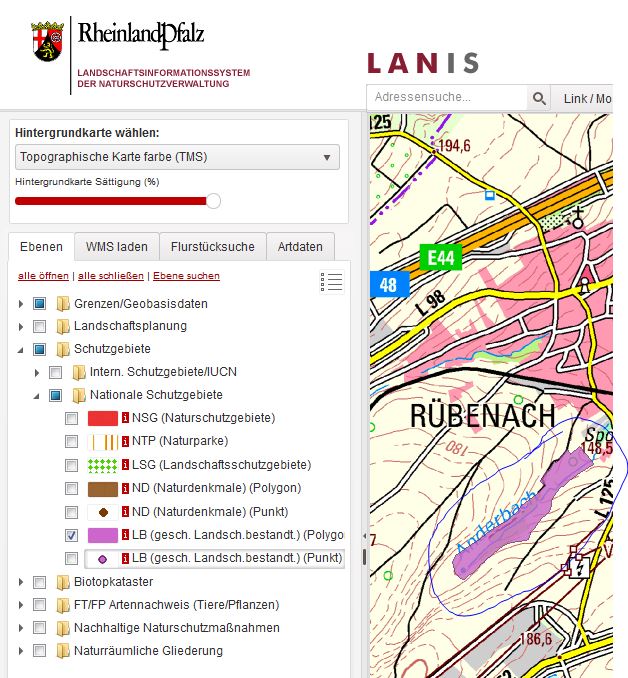Click the 'Ebene suchen' link
The width and height of the screenshot is (628, 678).
click(x=186, y=276)
